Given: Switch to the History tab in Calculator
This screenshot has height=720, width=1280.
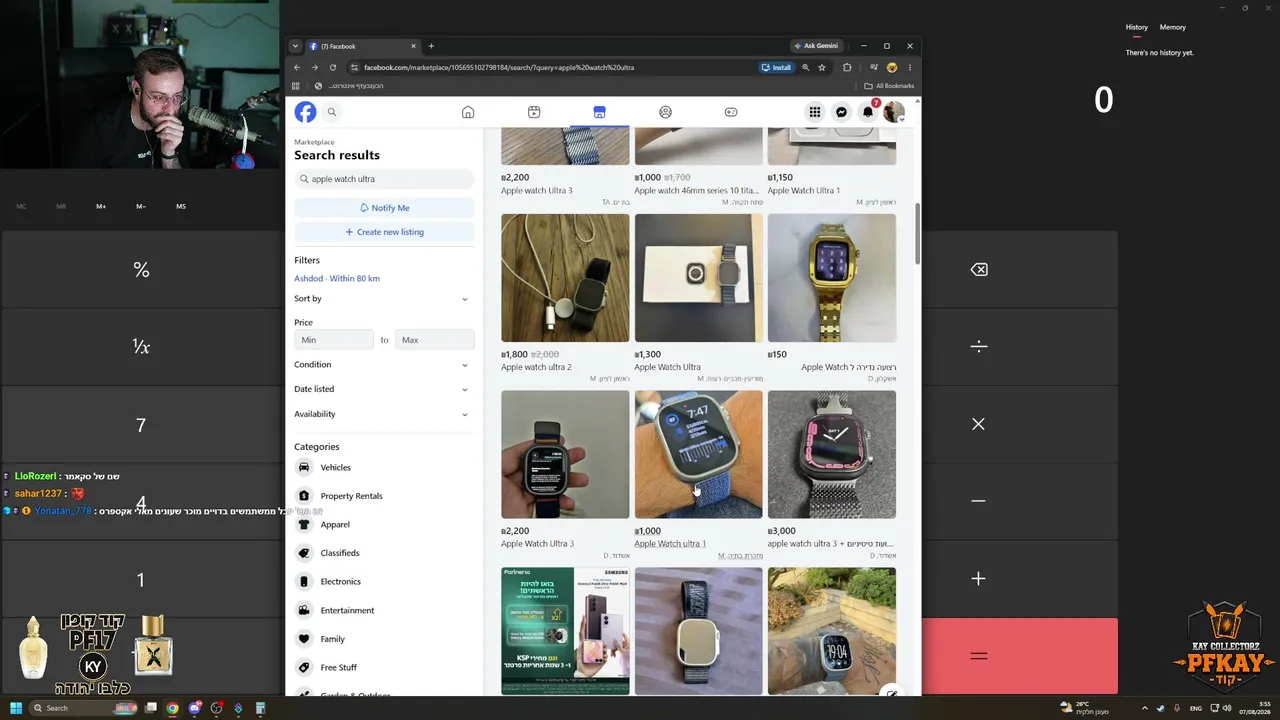Looking at the screenshot, I should coord(1137,27).
